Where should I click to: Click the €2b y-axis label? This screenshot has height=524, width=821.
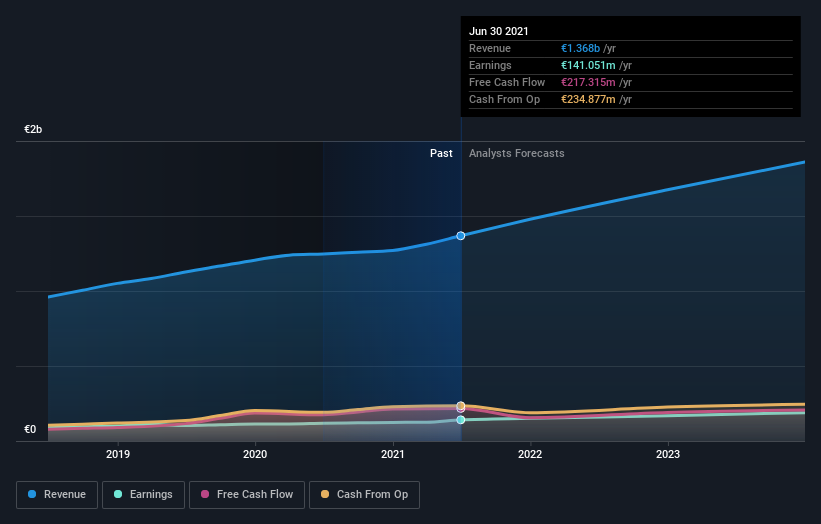coord(33,129)
